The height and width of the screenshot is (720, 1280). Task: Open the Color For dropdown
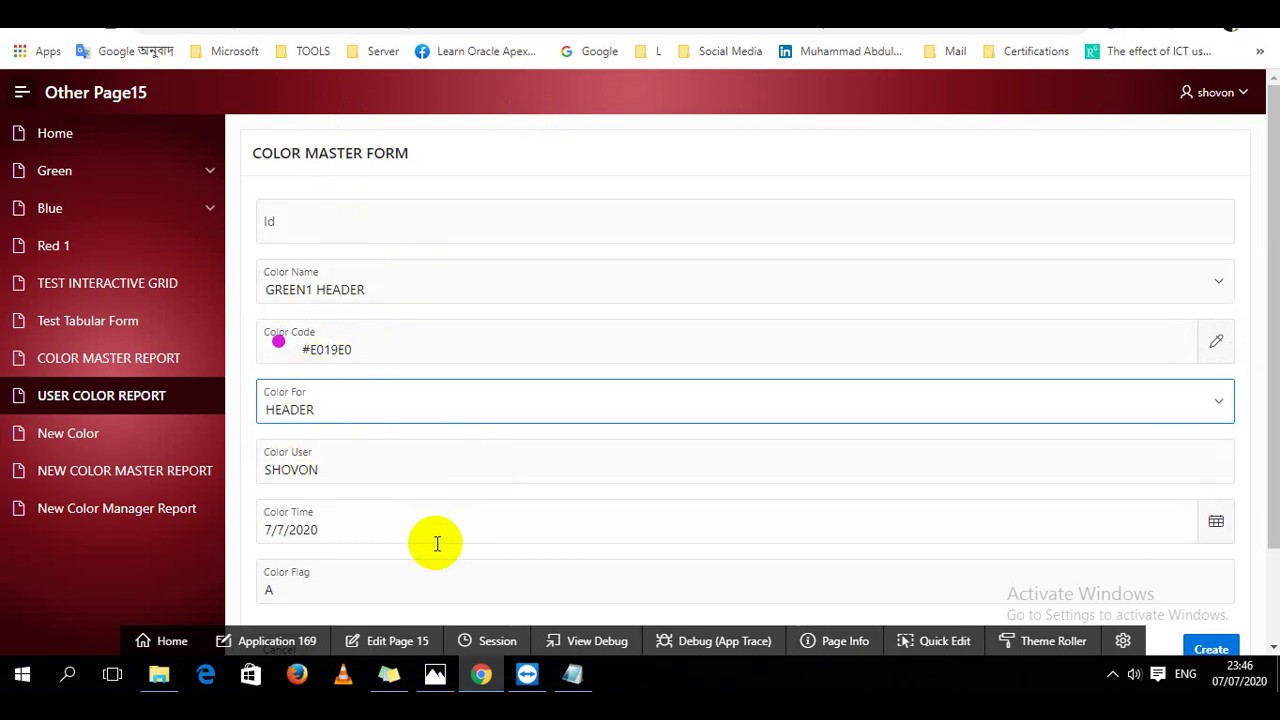745,401
